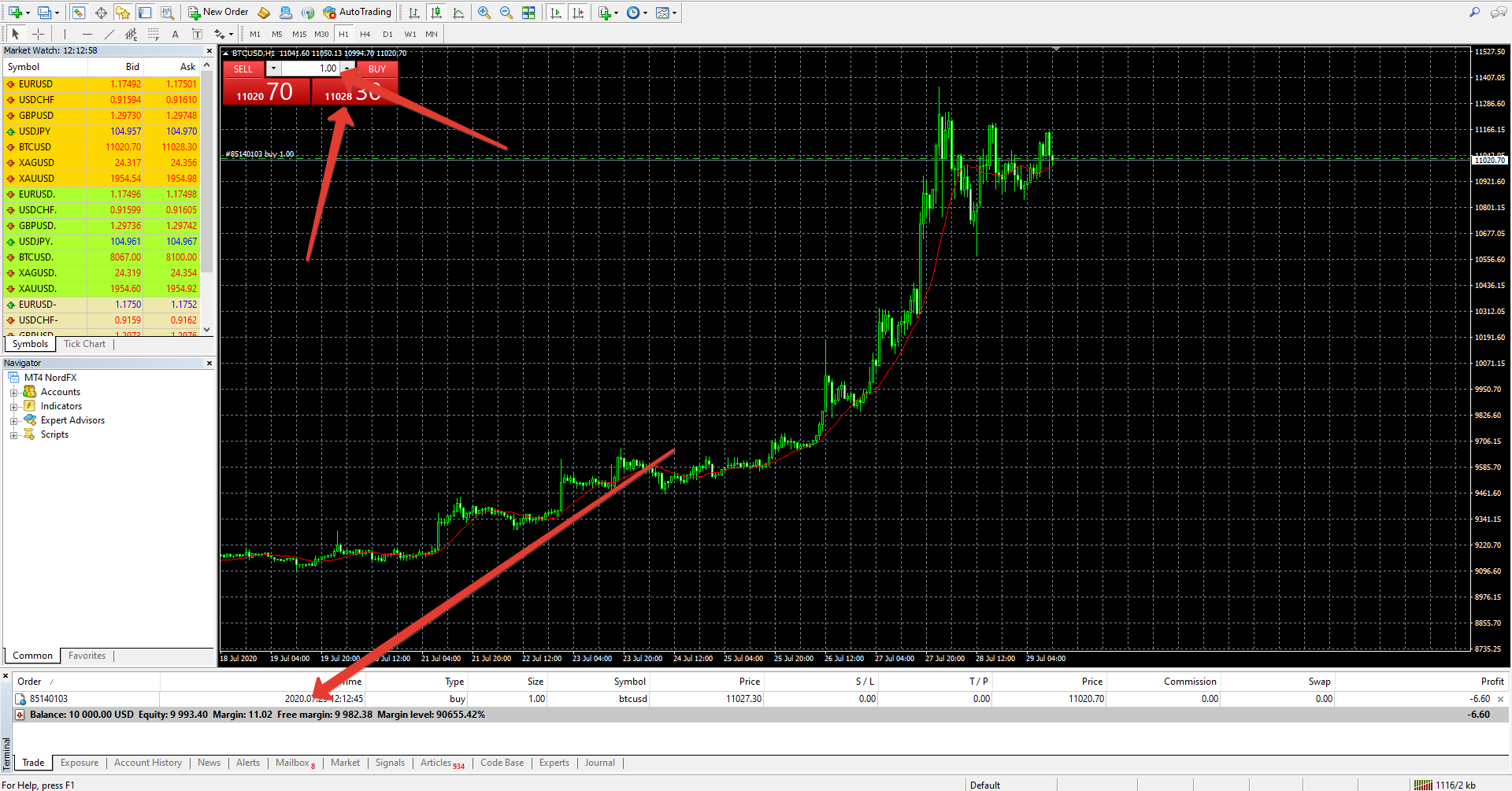Screen dimensions: 1512x791
Task: Toggle Terminal window icon
Action: (x=145, y=13)
